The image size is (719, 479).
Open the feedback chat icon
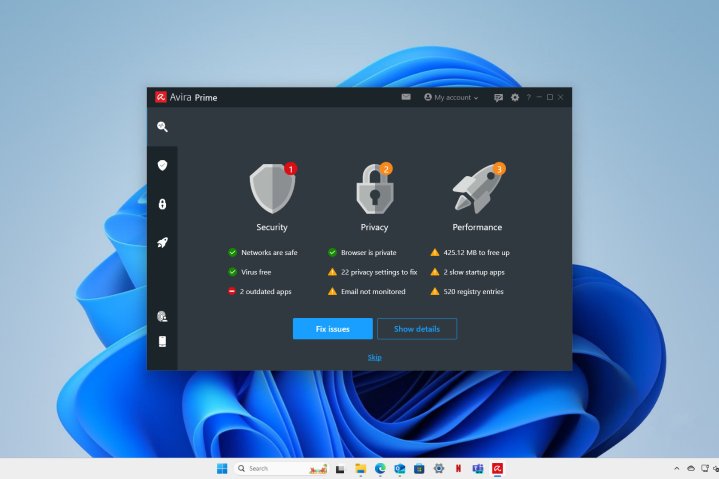[498, 98]
